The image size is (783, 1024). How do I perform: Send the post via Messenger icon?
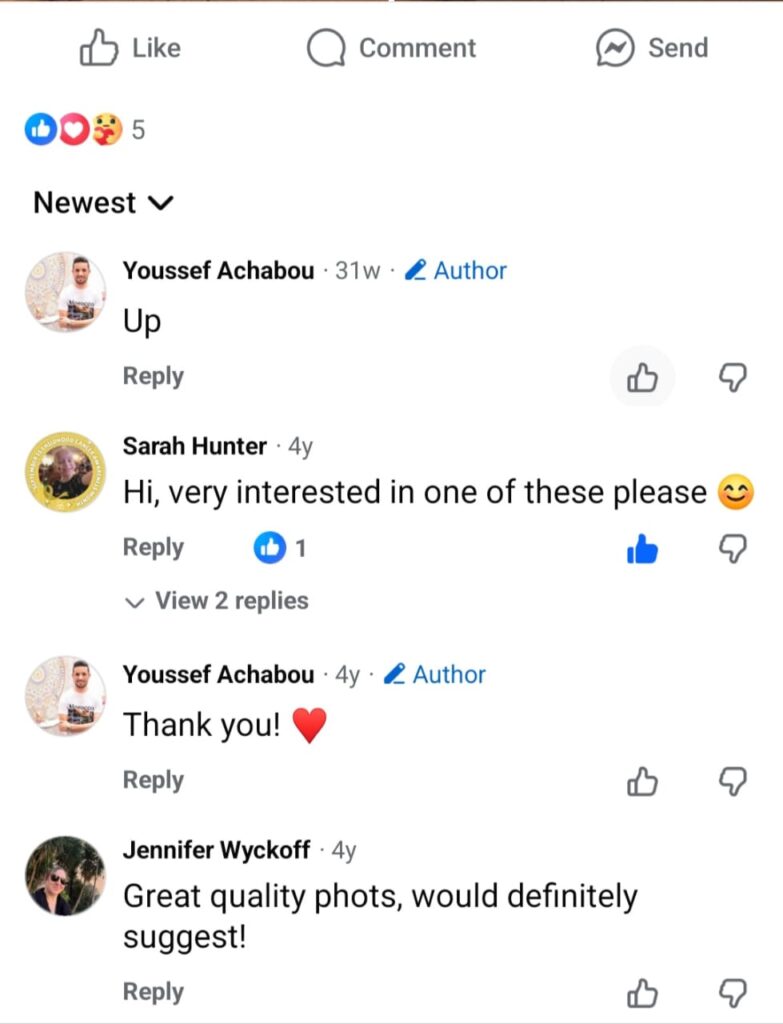tap(651, 48)
